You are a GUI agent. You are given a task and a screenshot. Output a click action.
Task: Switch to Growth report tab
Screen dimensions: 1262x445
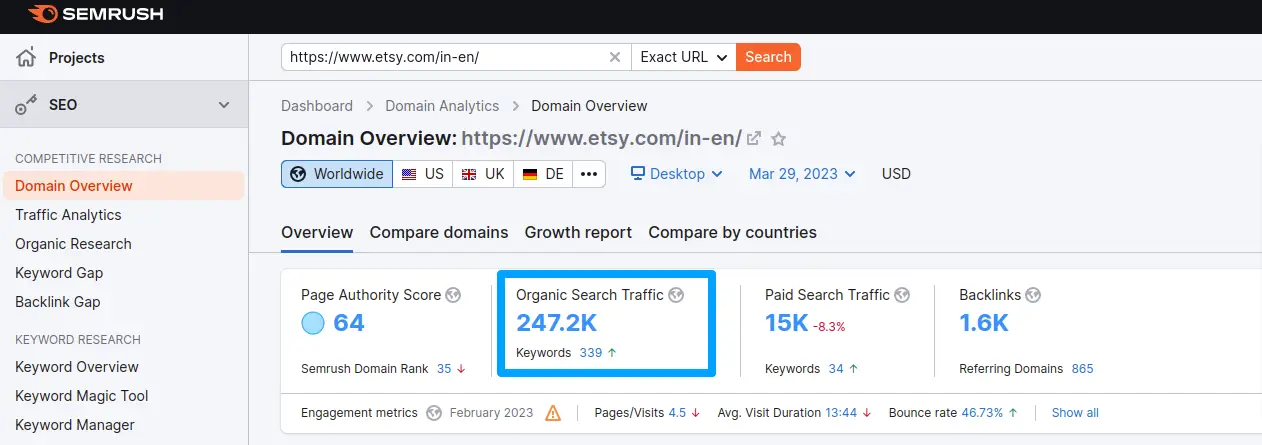point(578,232)
